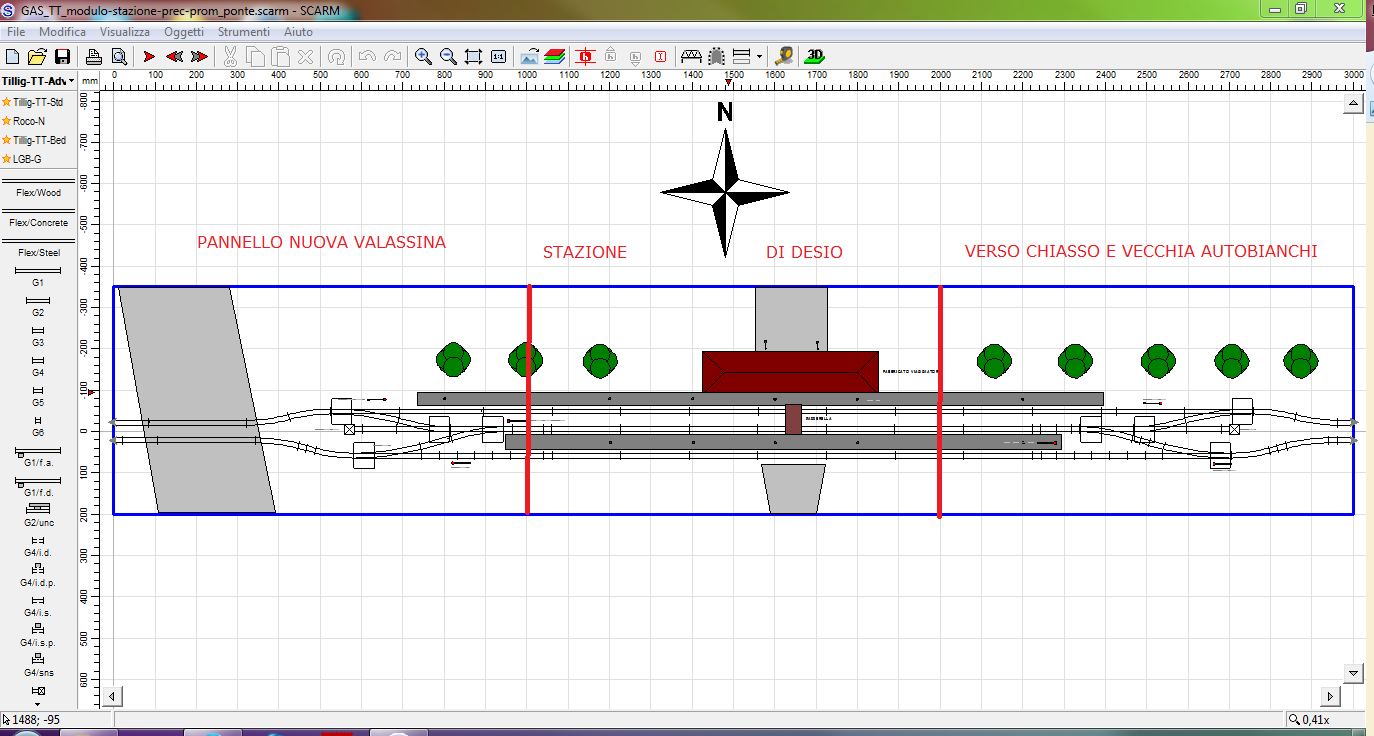Set zoom to 1:1 scale
Screen dimensions: 1374x736
click(498, 56)
